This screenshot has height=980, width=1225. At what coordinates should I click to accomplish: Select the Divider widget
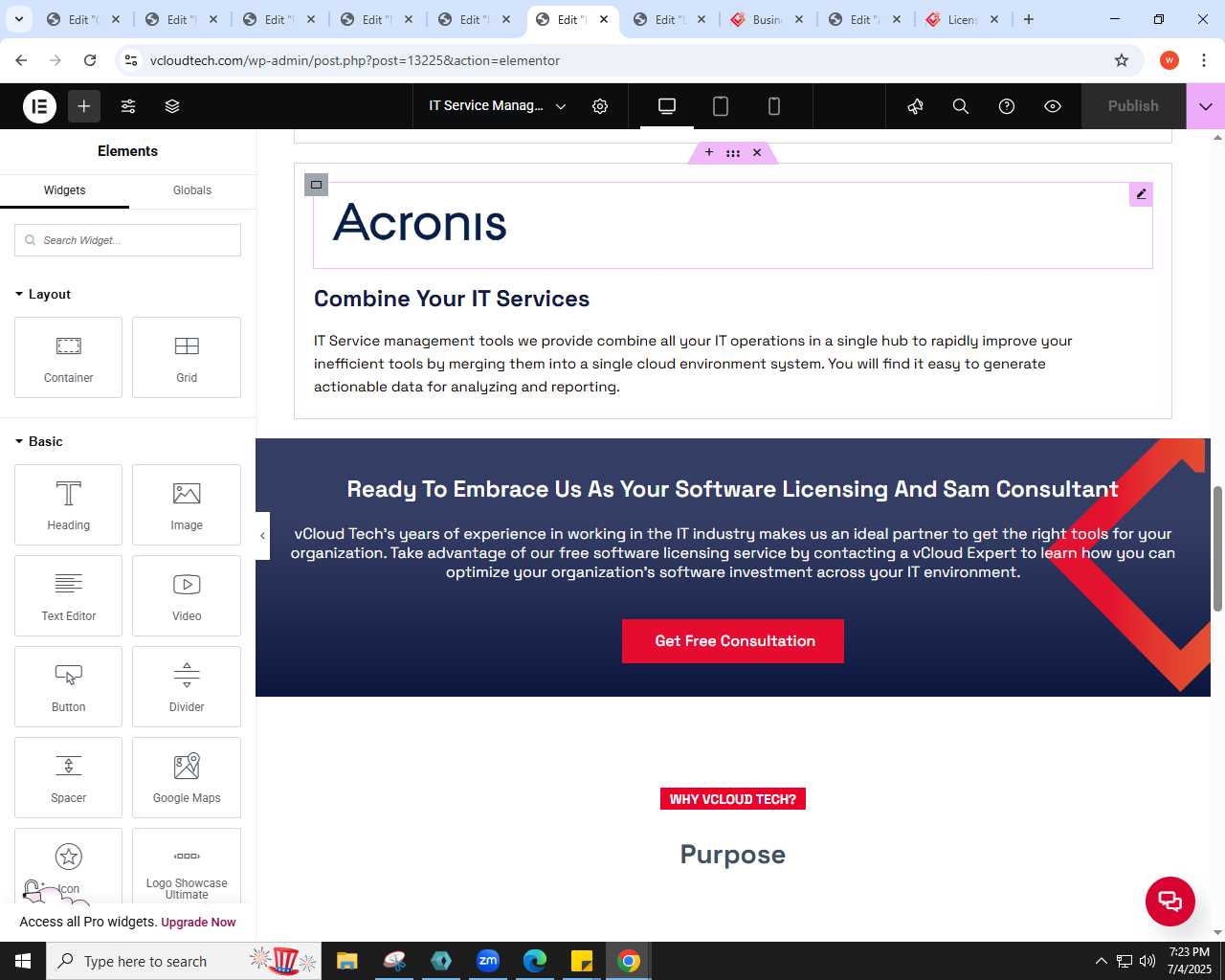(187, 686)
